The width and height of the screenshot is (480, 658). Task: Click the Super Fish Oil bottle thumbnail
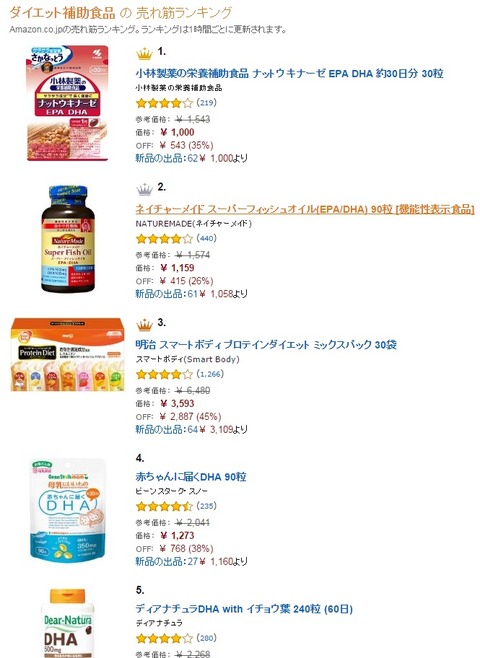click(68, 239)
